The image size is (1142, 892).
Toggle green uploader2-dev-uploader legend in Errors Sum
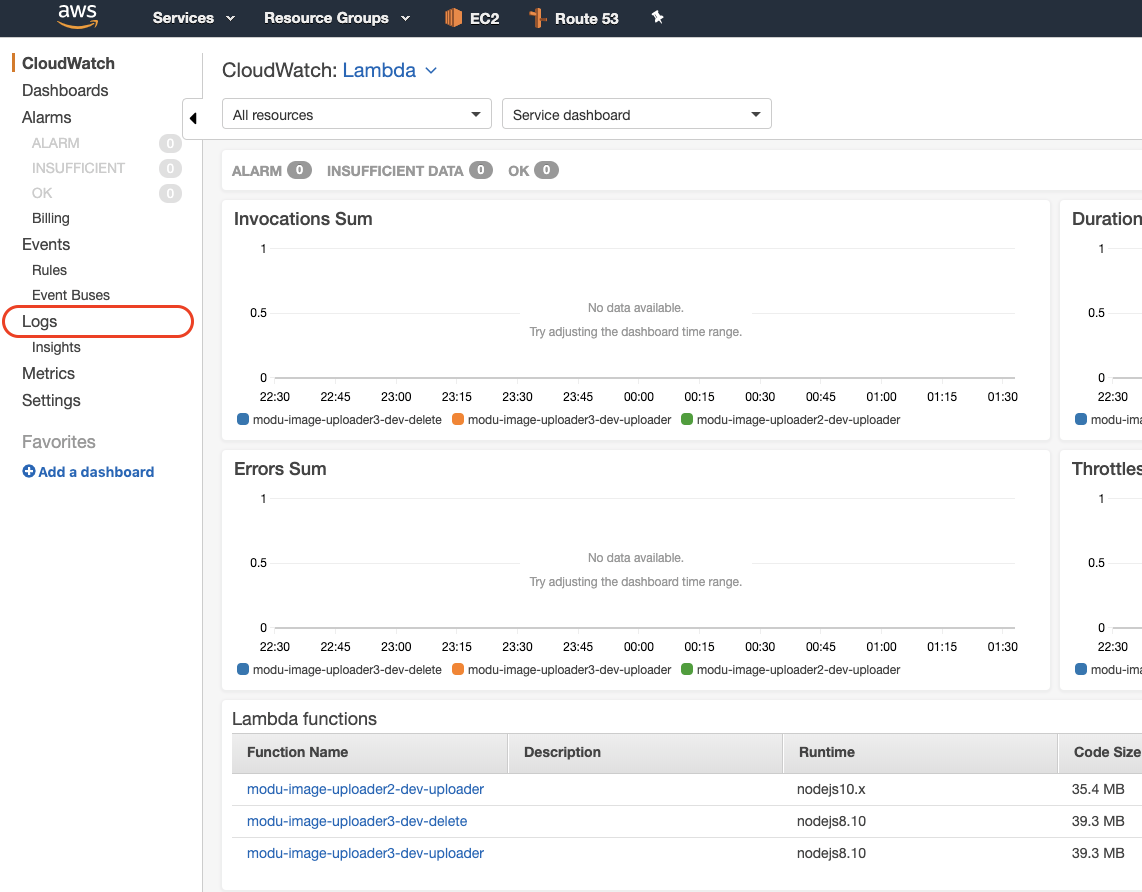click(x=791, y=669)
